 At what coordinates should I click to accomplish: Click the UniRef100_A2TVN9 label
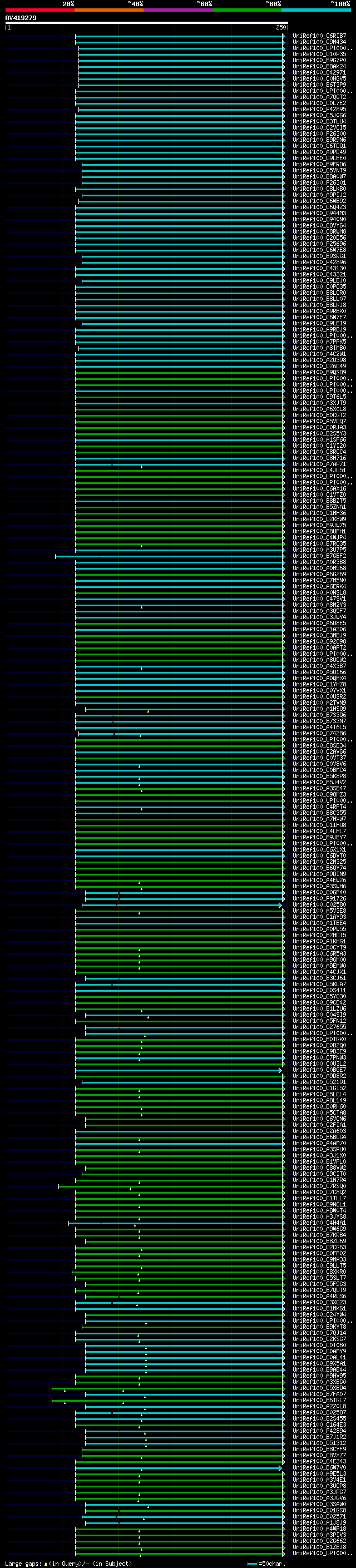tap(319, 703)
